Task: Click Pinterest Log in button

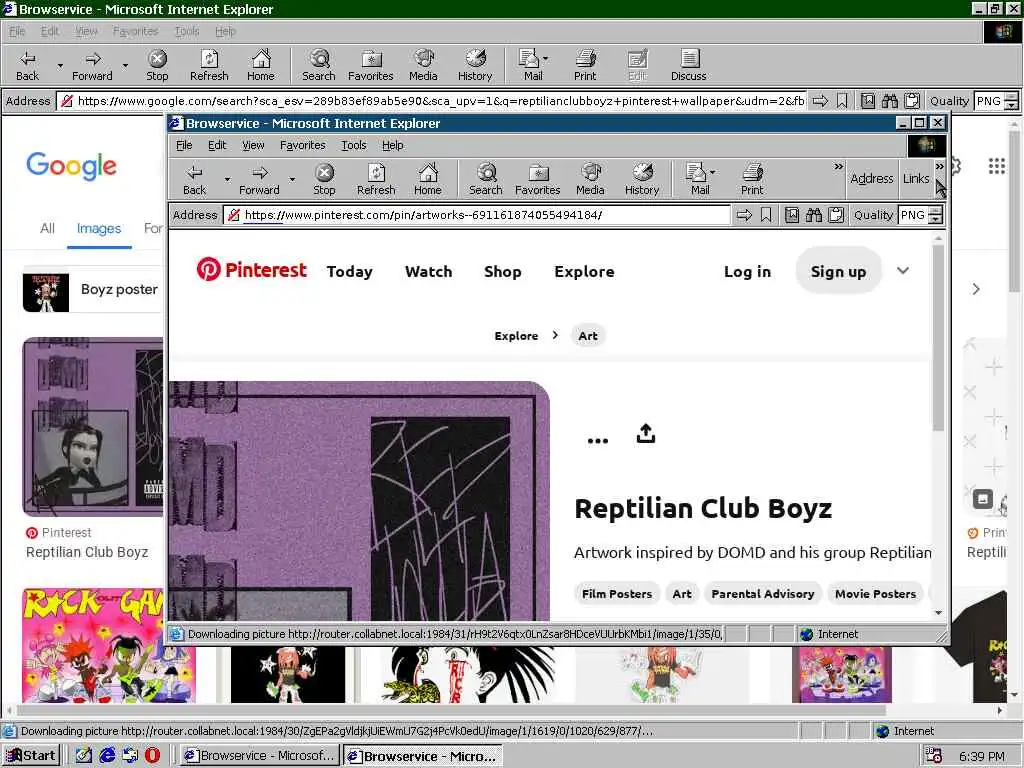Action: (747, 271)
